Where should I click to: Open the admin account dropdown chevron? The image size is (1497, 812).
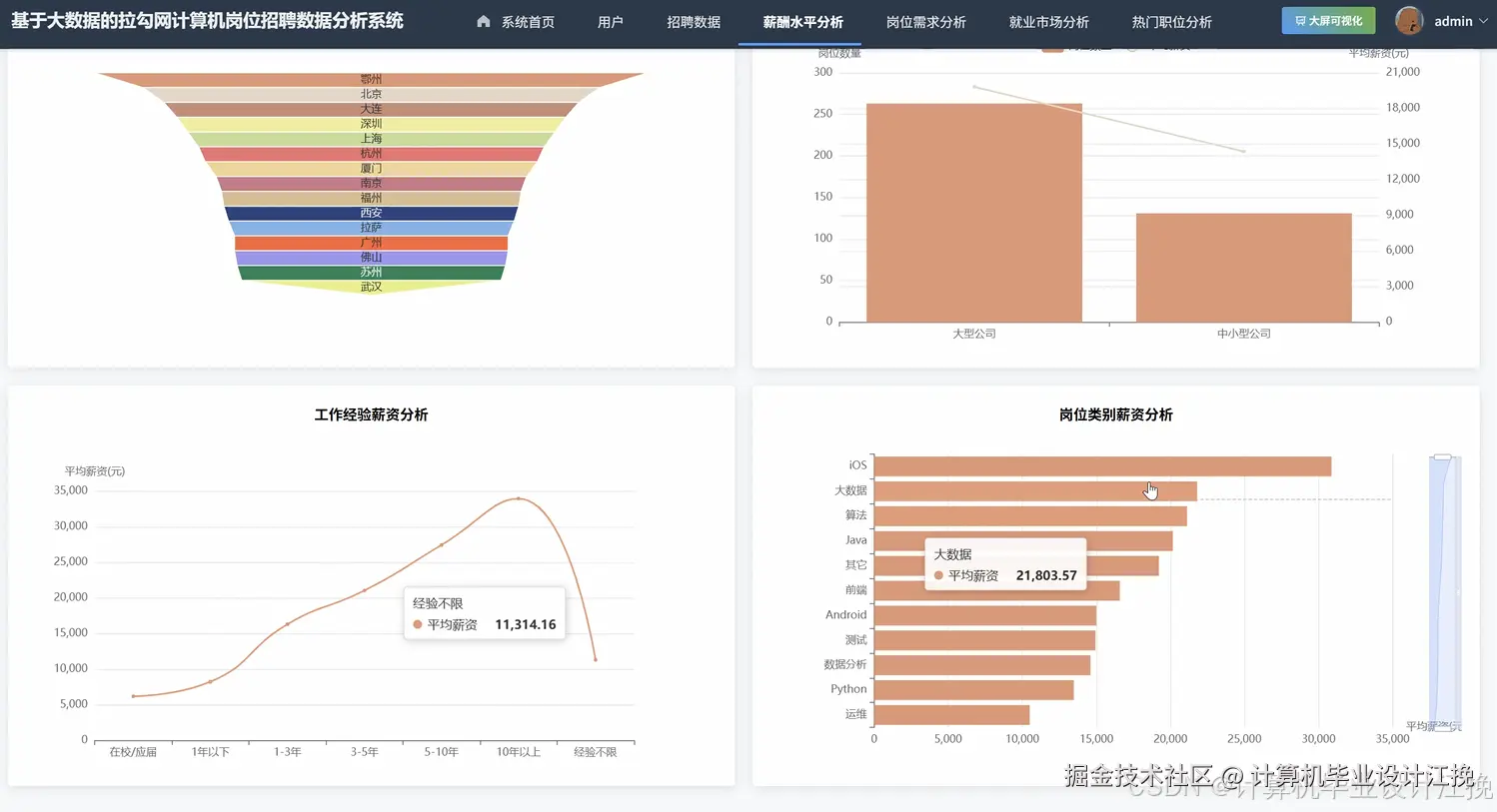point(1484,21)
